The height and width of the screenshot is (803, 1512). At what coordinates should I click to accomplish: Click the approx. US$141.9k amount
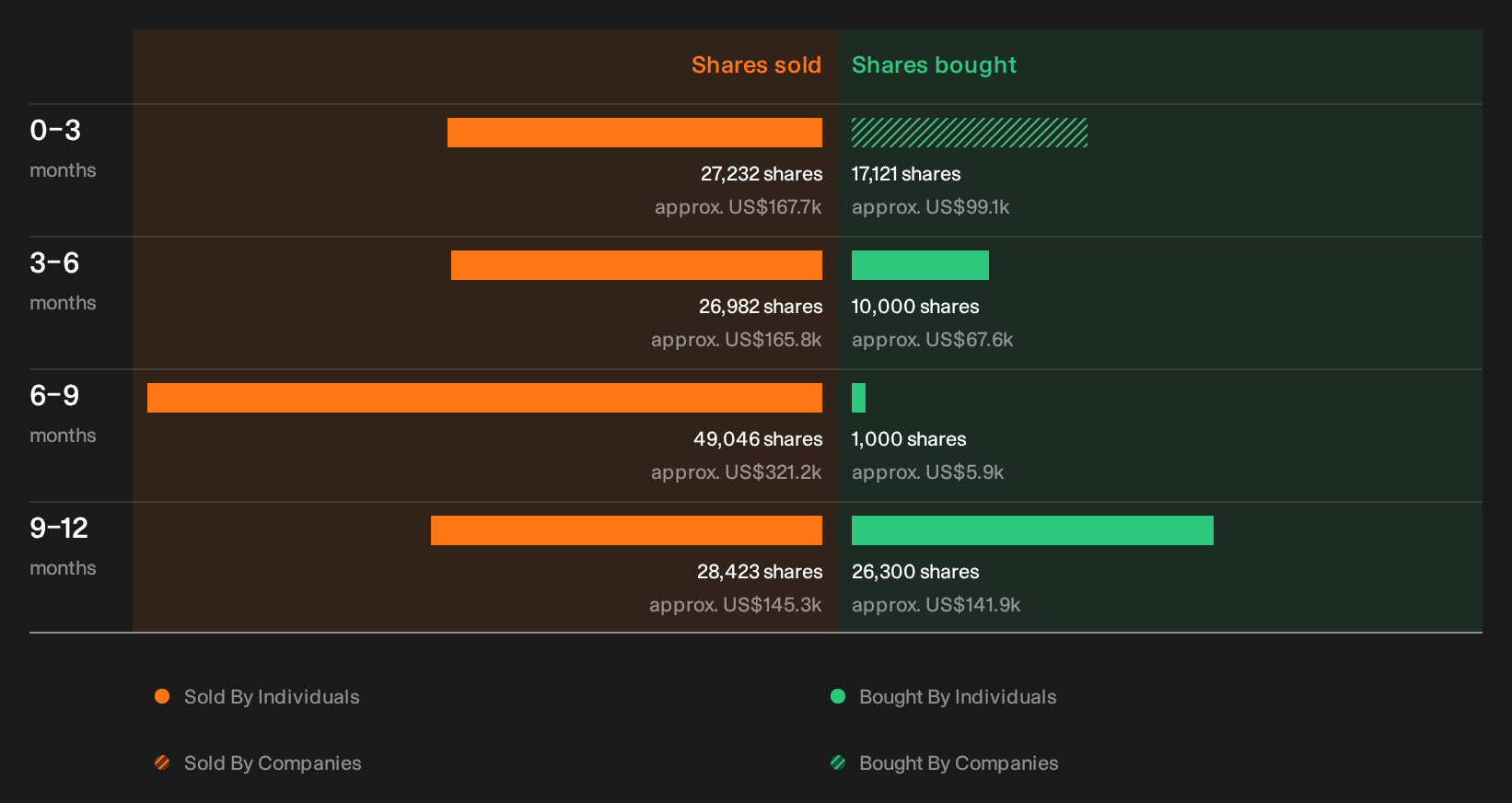[x=936, y=605]
